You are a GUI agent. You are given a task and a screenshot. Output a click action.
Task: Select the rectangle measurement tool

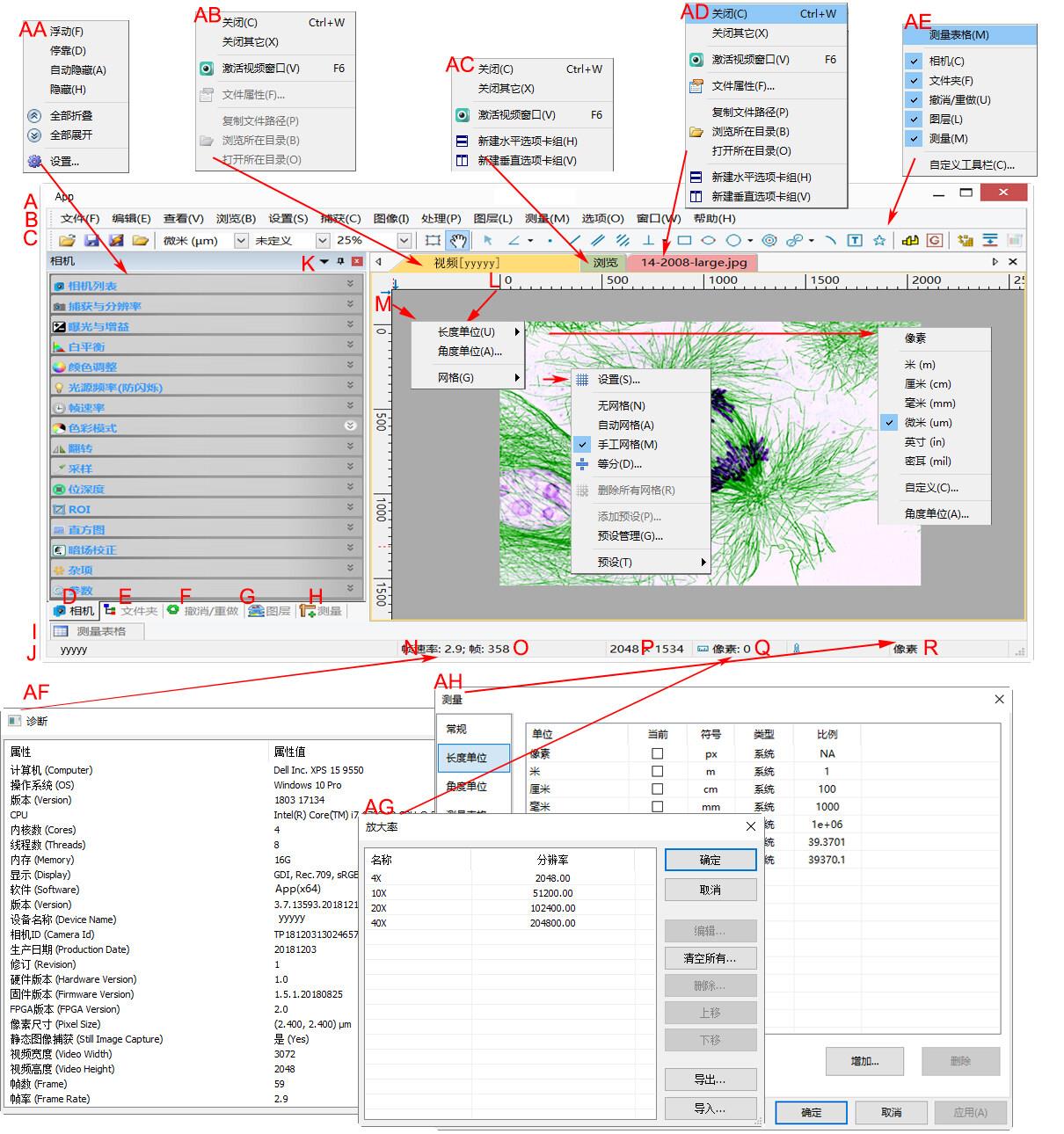[x=684, y=240]
